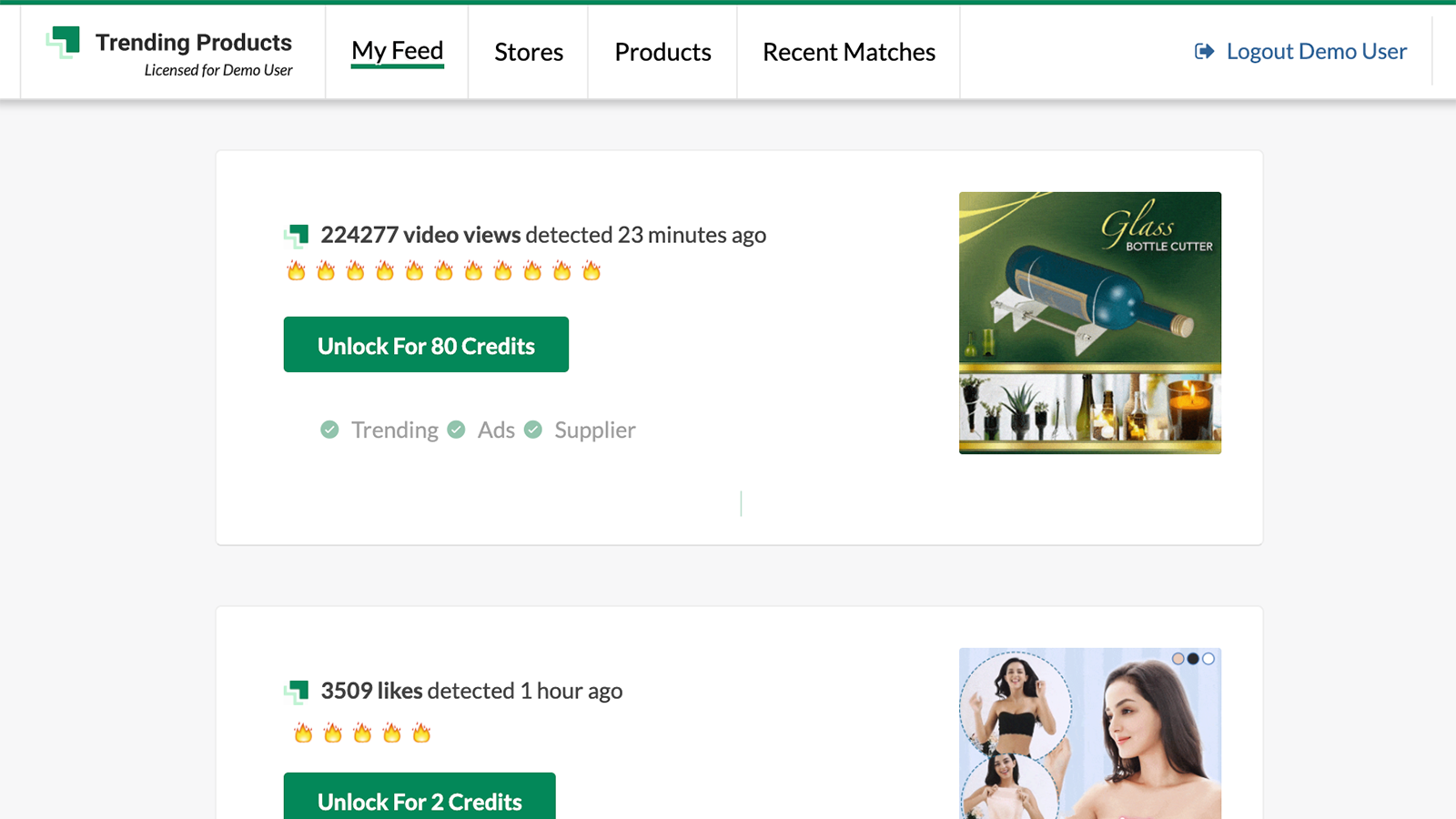
Task: Open the My Feed tab
Action: point(397,52)
